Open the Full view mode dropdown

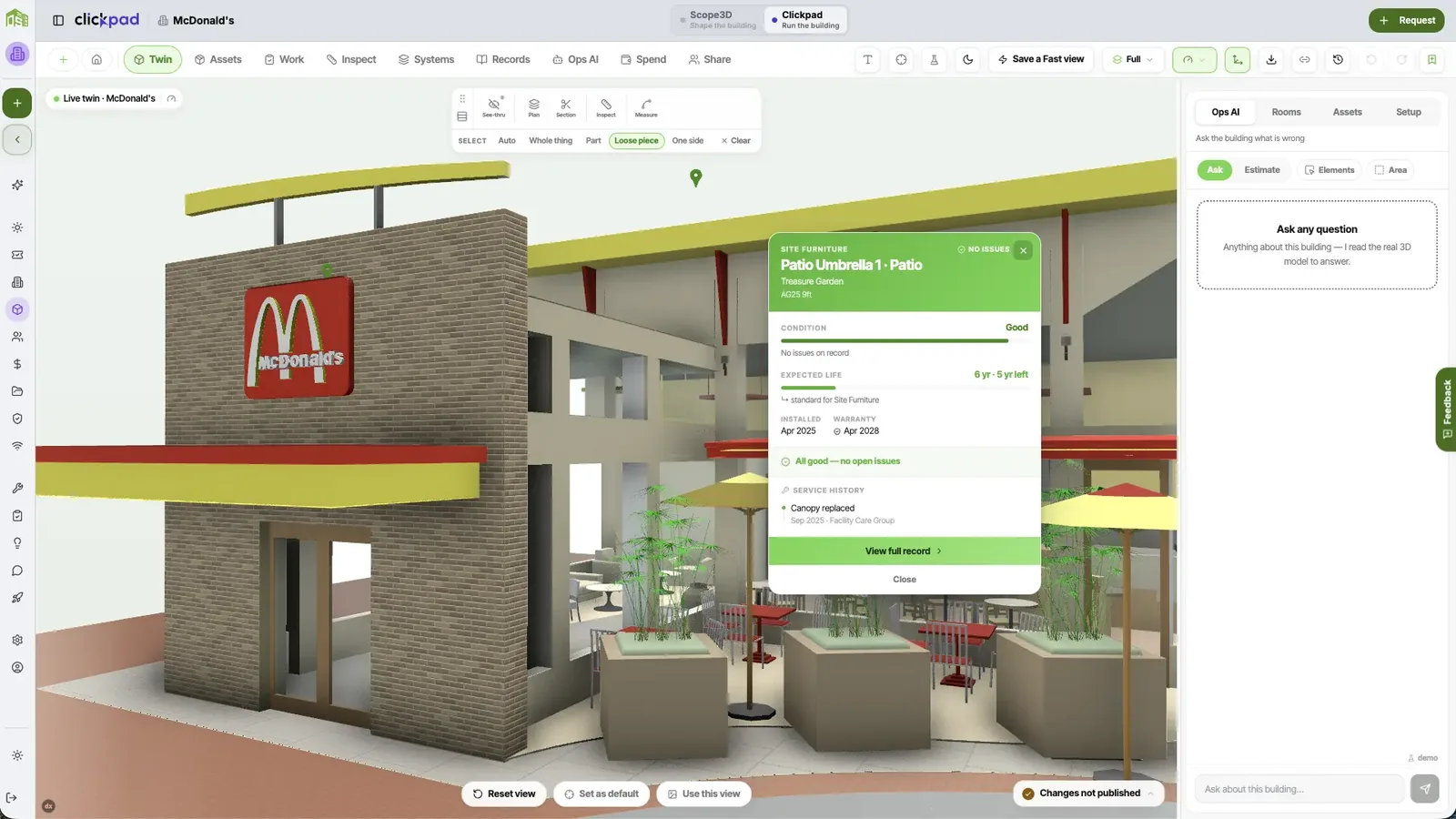(x=1133, y=59)
